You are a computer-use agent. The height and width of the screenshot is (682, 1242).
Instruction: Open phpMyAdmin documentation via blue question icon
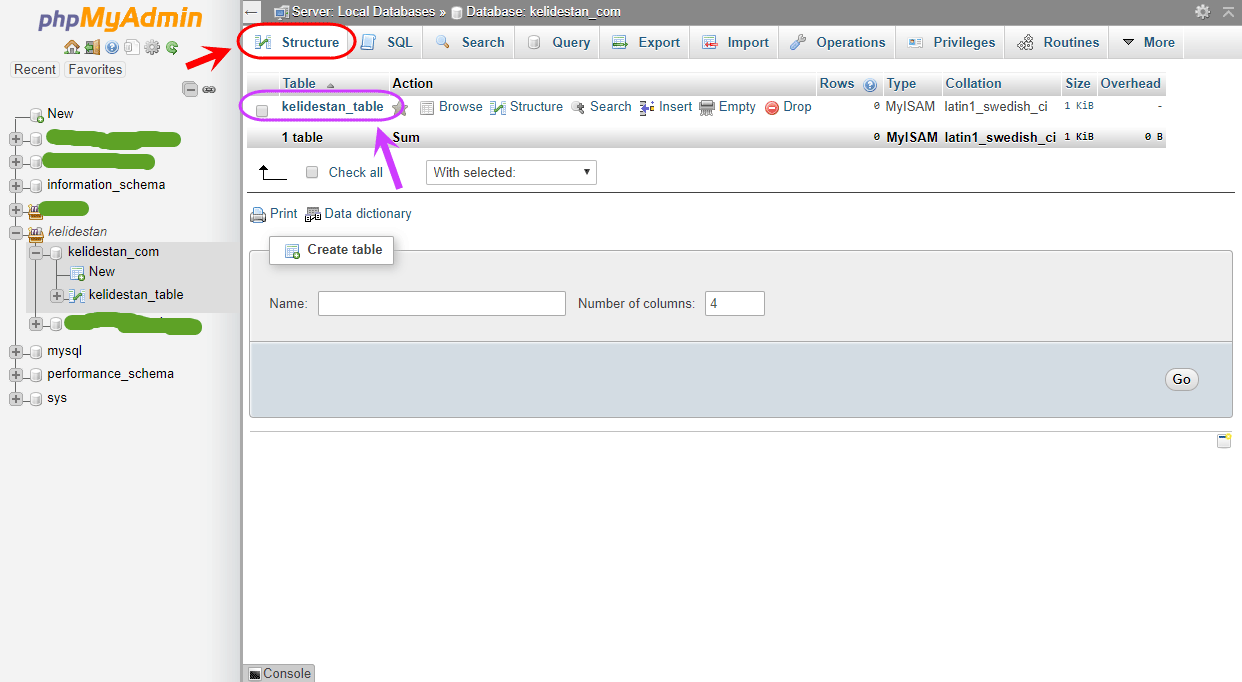tap(112, 47)
